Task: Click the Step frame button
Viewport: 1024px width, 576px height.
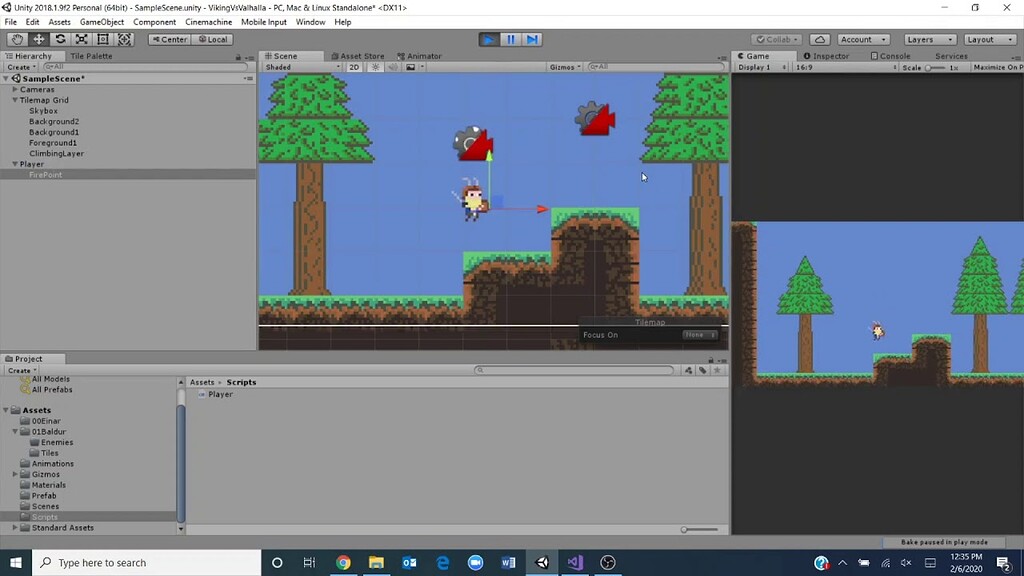Action: [532, 38]
